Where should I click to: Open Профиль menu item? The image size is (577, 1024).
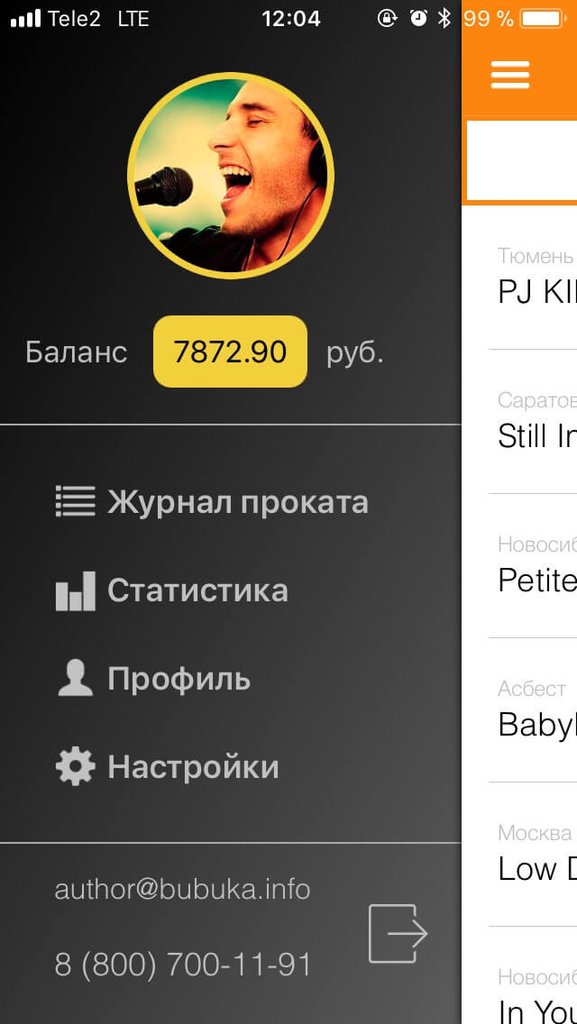click(x=153, y=679)
